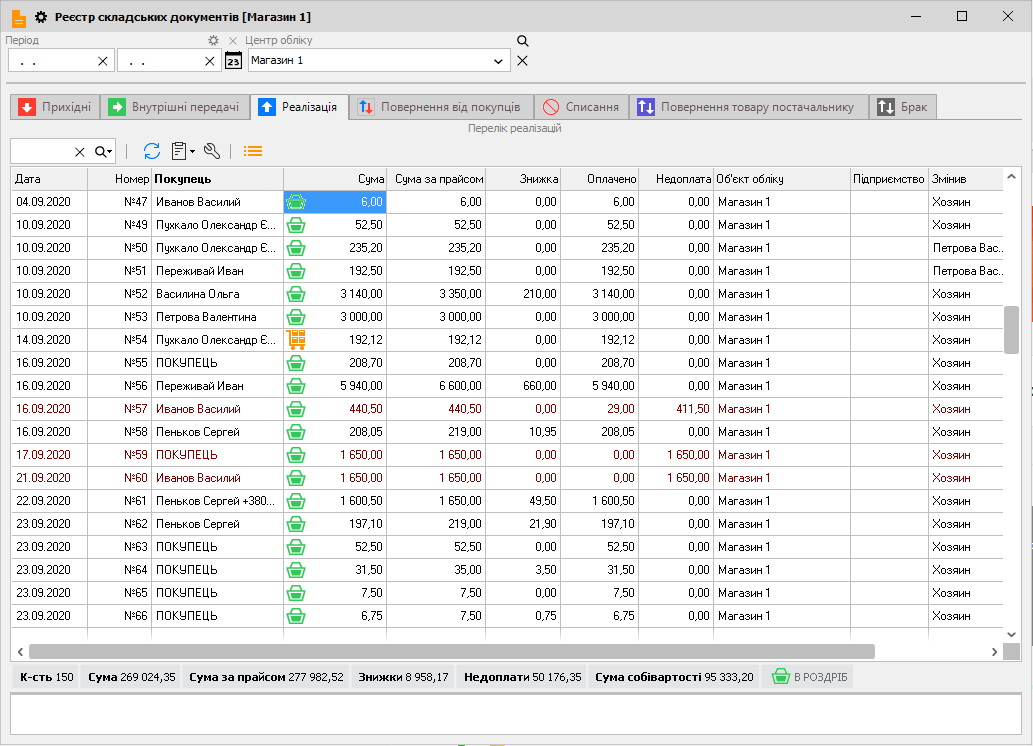Click the magnifier above Центр обліку field

click(x=522, y=41)
